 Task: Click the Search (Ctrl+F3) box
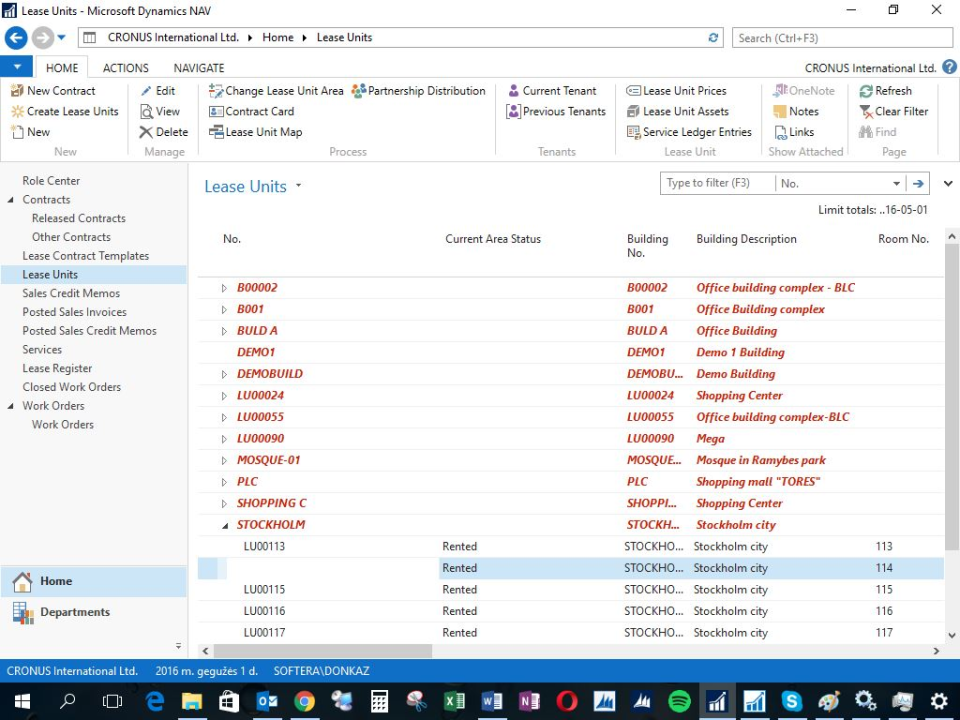tap(842, 38)
